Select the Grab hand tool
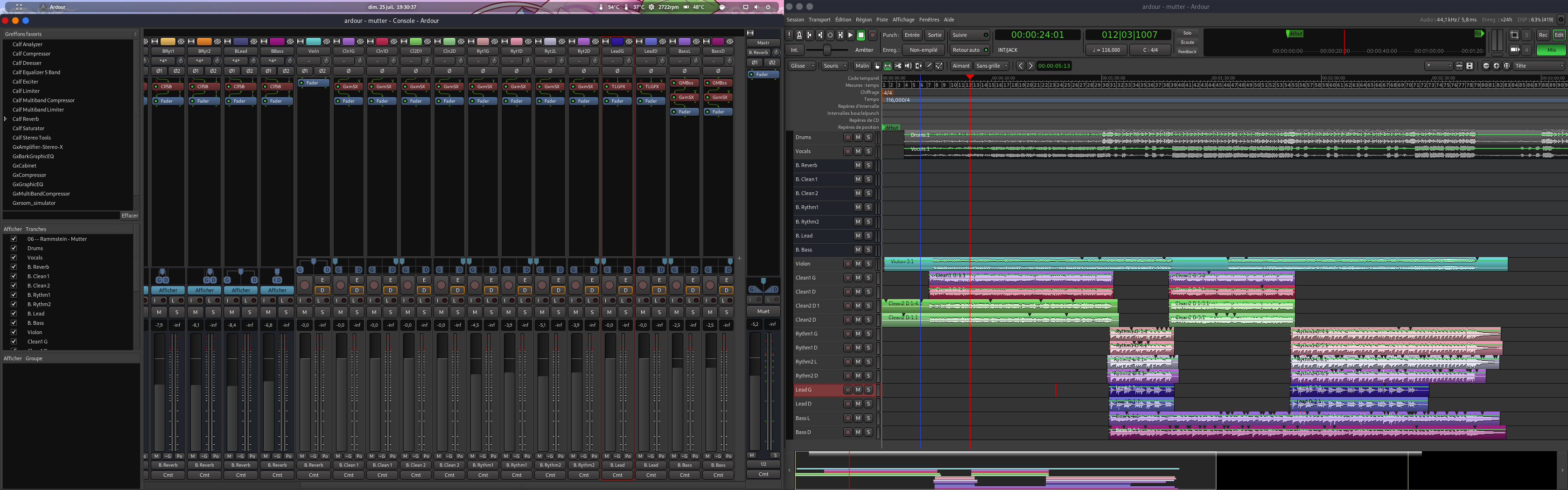 click(x=877, y=66)
